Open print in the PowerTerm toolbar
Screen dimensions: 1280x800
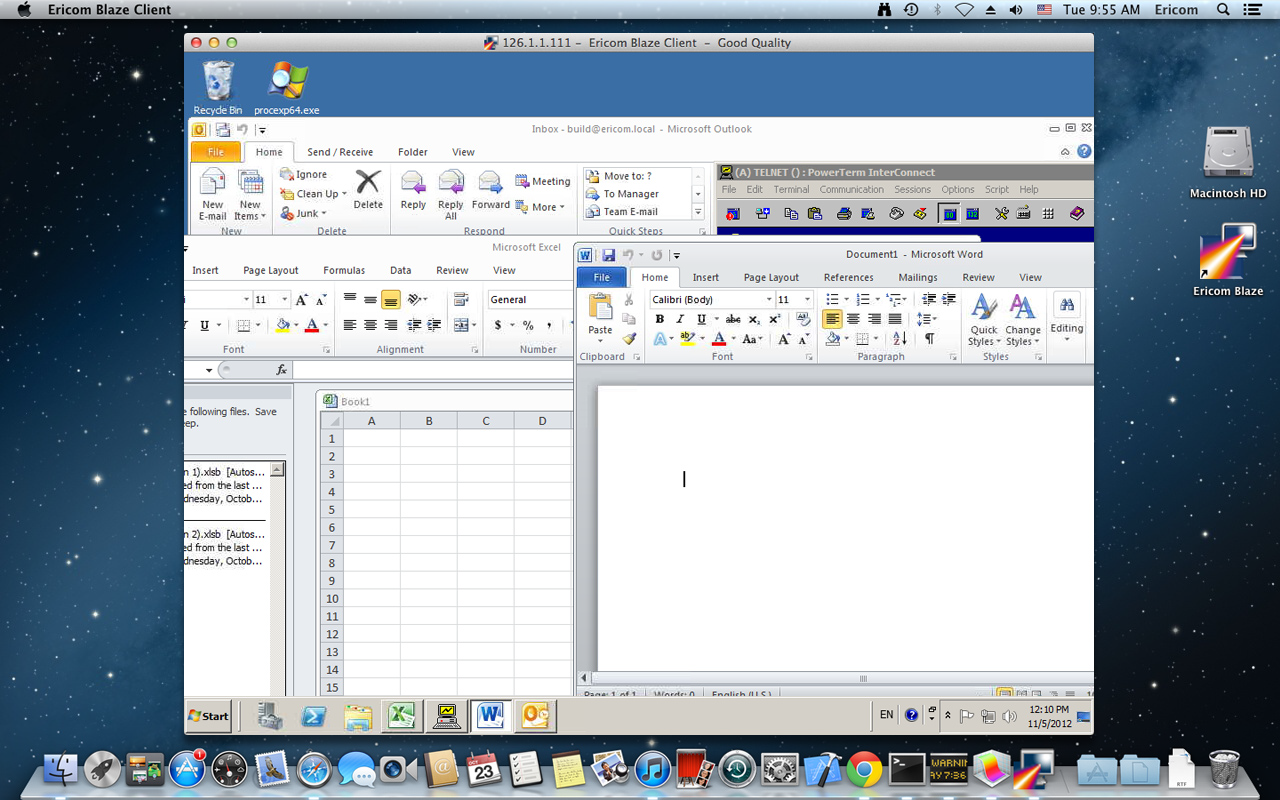click(845, 212)
